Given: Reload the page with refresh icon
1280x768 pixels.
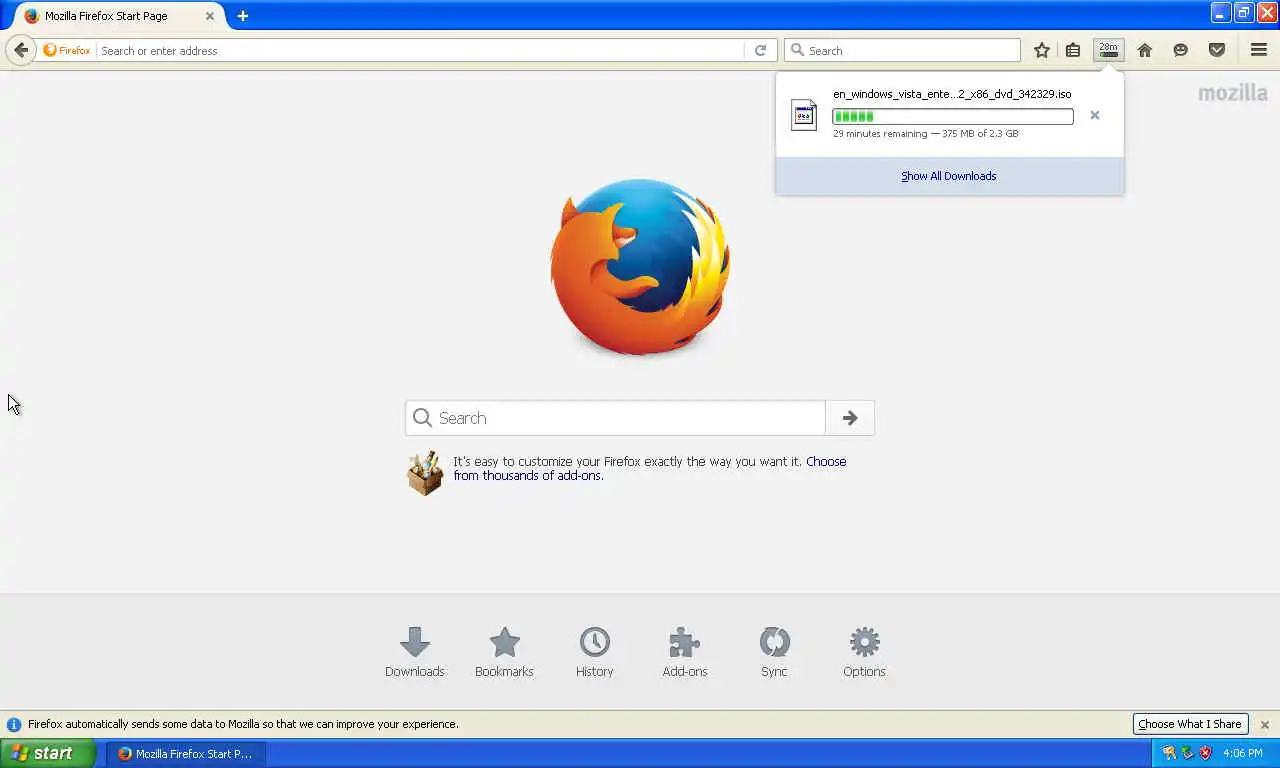Looking at the screenshot, I should (760, 50).
